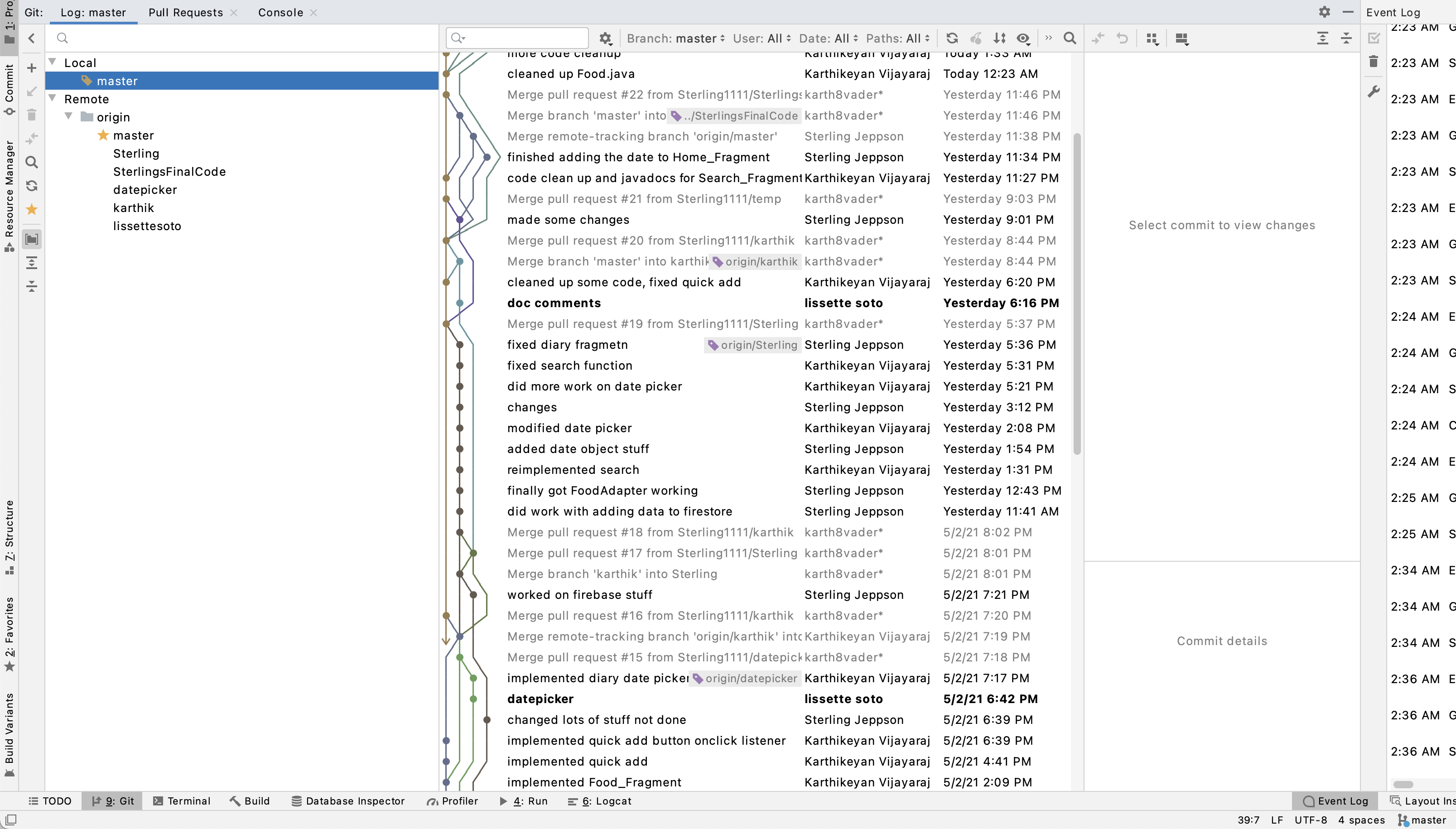The height and width of the screenshot is (829, 1456).
Task: Create new branch with plus icon
Action: click(x=32, y=68)
